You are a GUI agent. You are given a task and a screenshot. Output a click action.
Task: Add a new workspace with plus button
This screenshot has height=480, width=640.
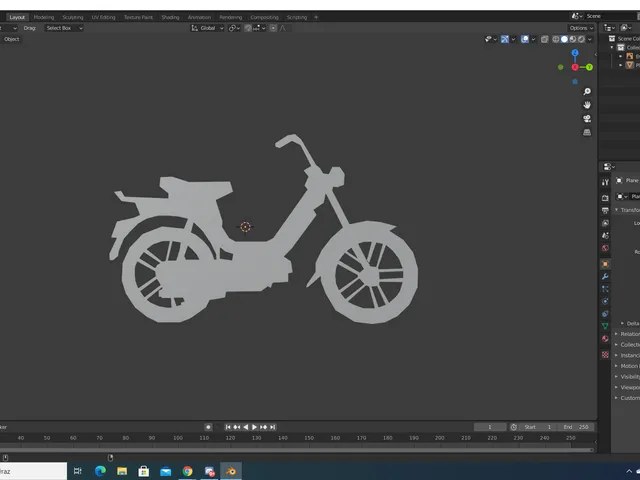(316, 17)
